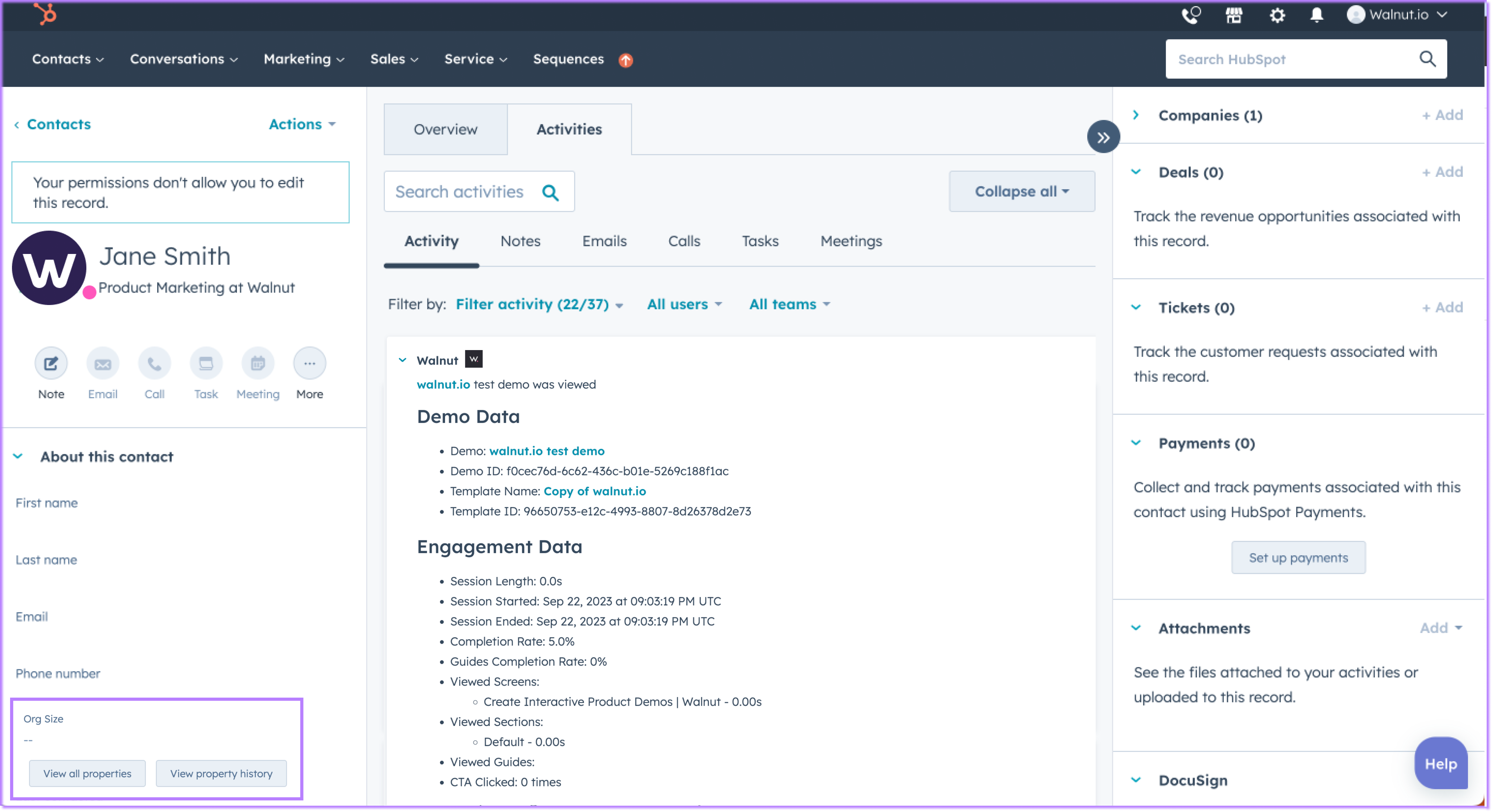Select the Meetings activity tab
1492x812 pixels.
[851, 241]
